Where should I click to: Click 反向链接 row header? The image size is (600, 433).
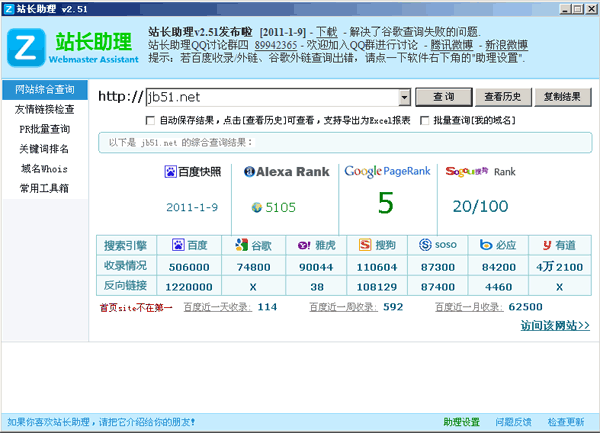pos(126,285)
